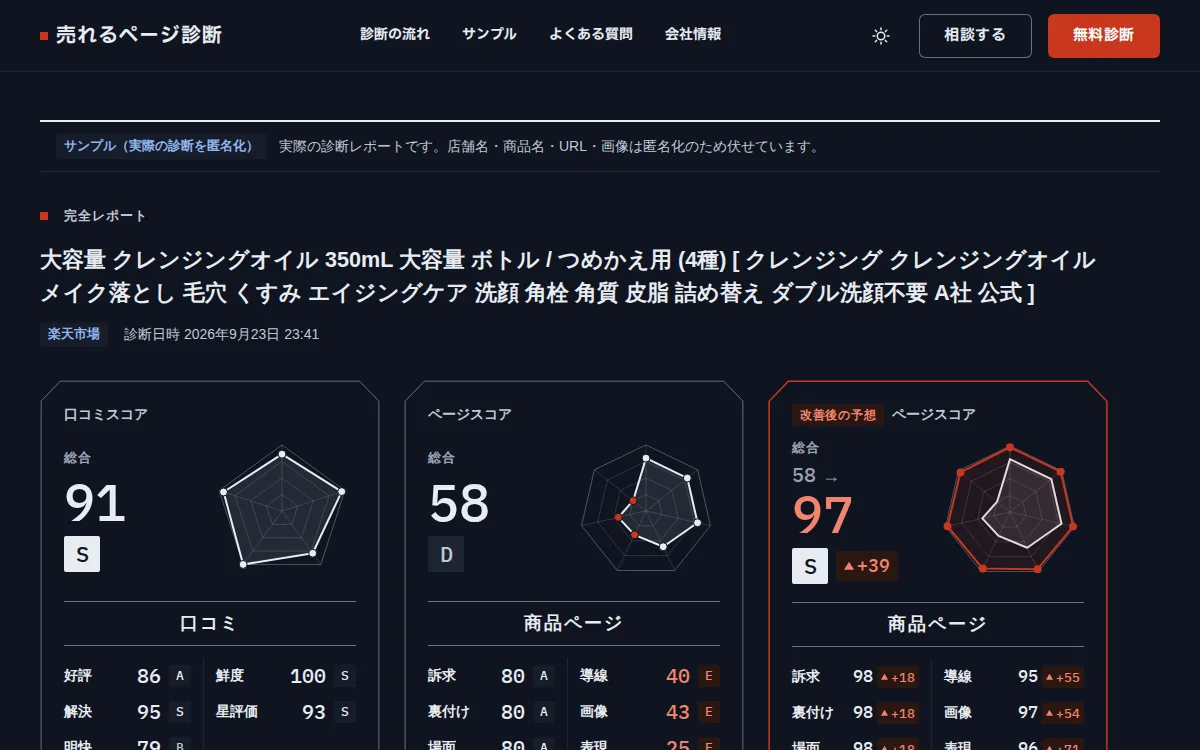Viewport: 1200px width, 750px height.
Task: Click the red 無料診断 button
Action: tap(1104, 36)
